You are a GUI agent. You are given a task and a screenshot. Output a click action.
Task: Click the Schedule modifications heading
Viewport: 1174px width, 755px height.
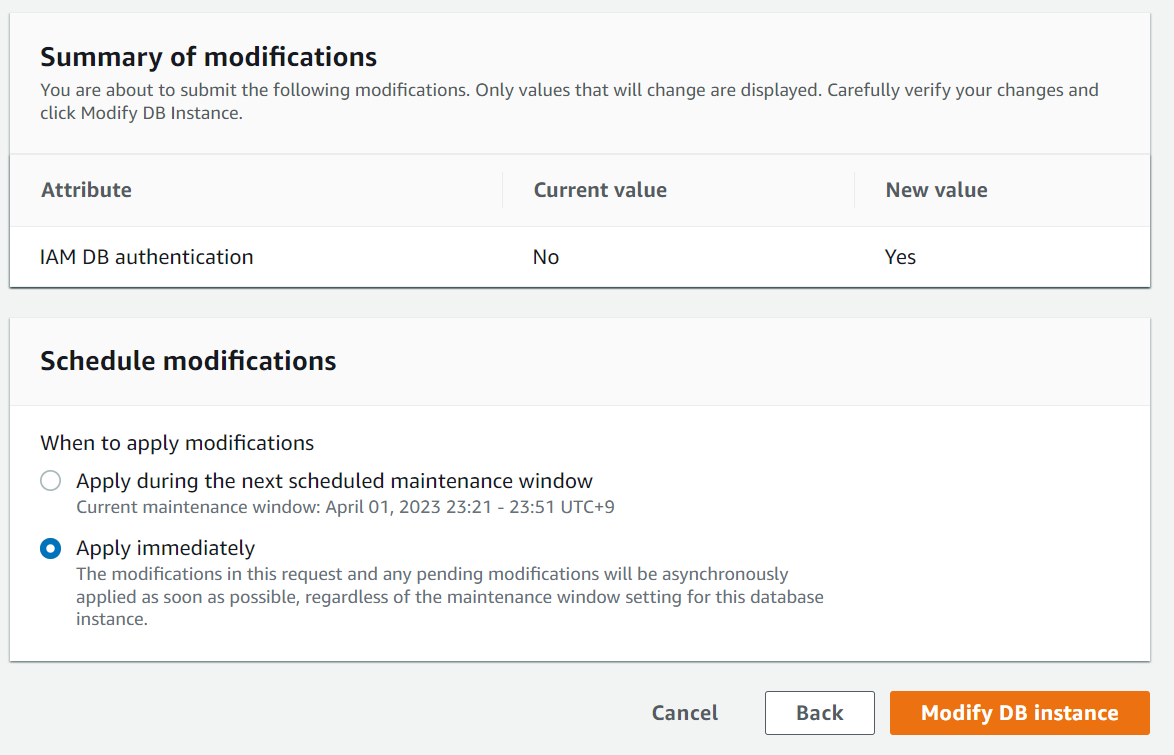coord(188,361)
